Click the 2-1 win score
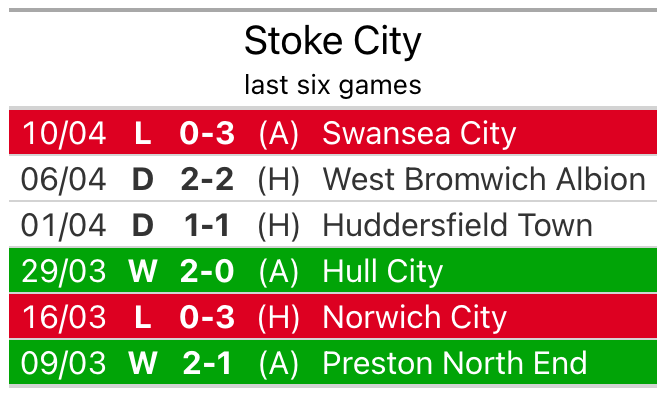666x396 pixels. (x=207, y=363)
